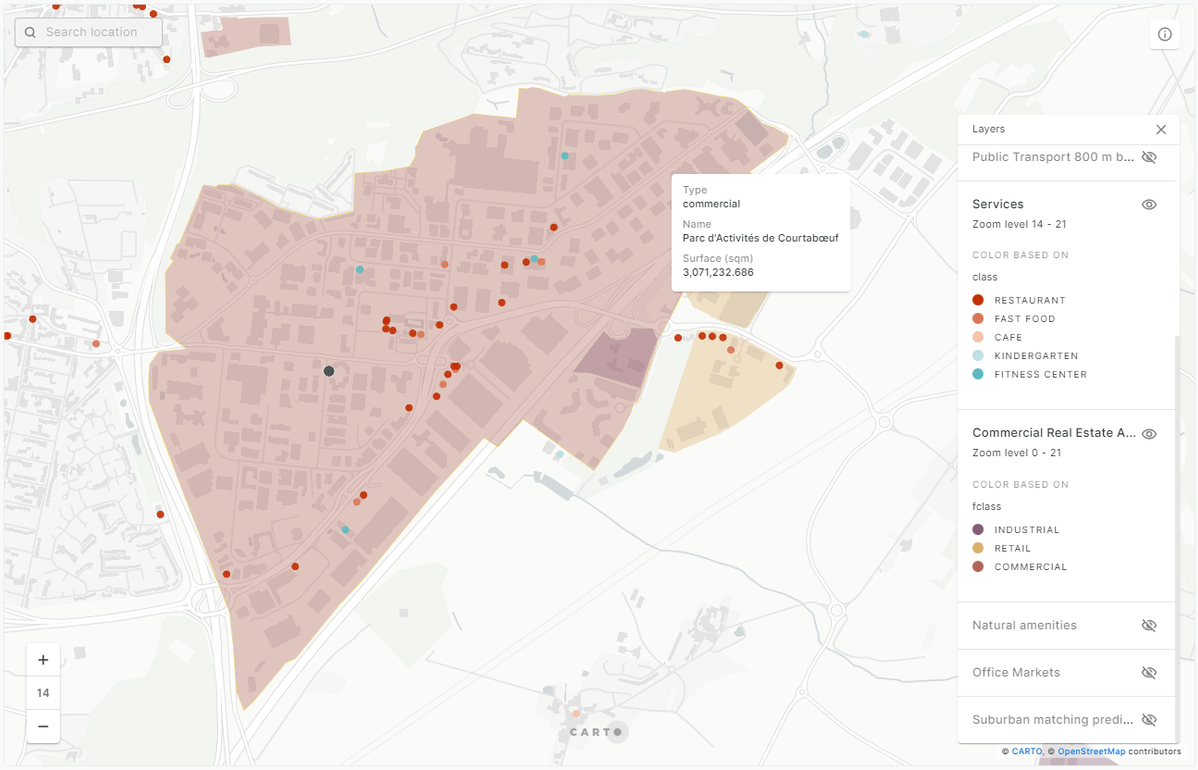Screen dimensions: 1198x770
Task: Close the Layers panel
Action: (1160, 129)
